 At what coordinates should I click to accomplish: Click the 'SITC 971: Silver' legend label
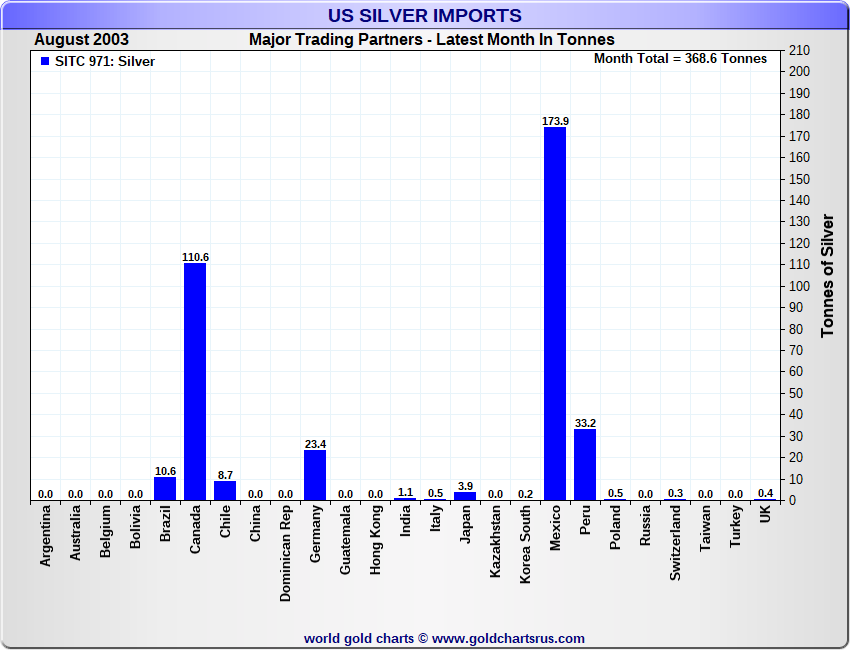pos(105,61)
